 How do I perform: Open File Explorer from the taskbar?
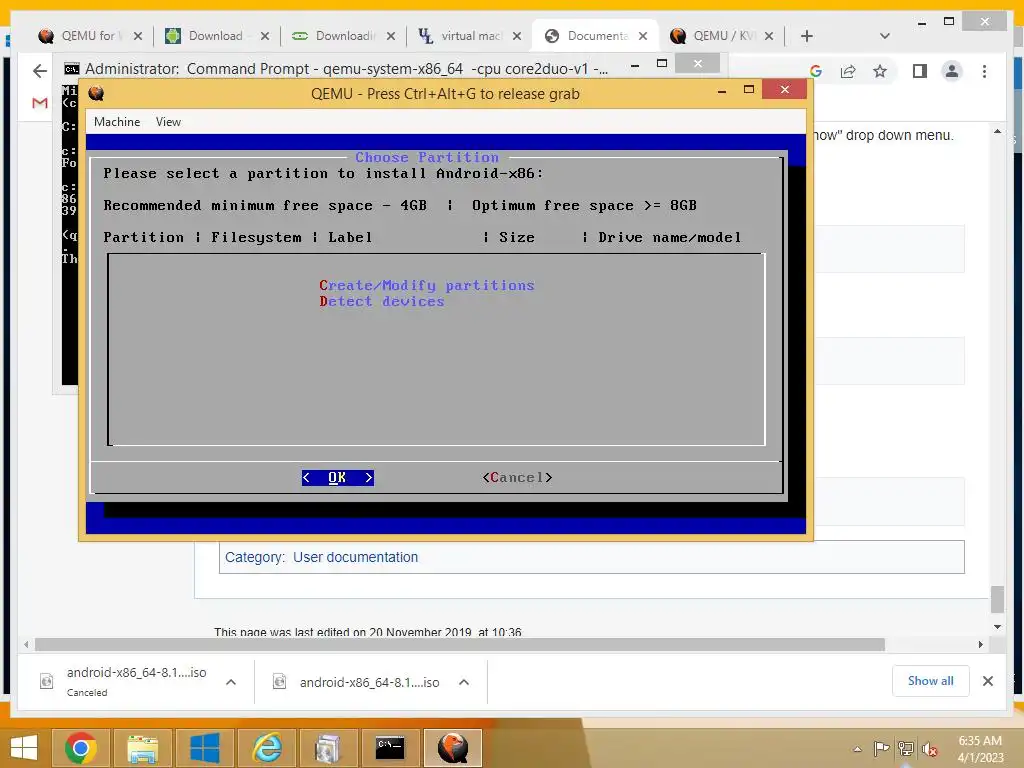pos(142,748)
